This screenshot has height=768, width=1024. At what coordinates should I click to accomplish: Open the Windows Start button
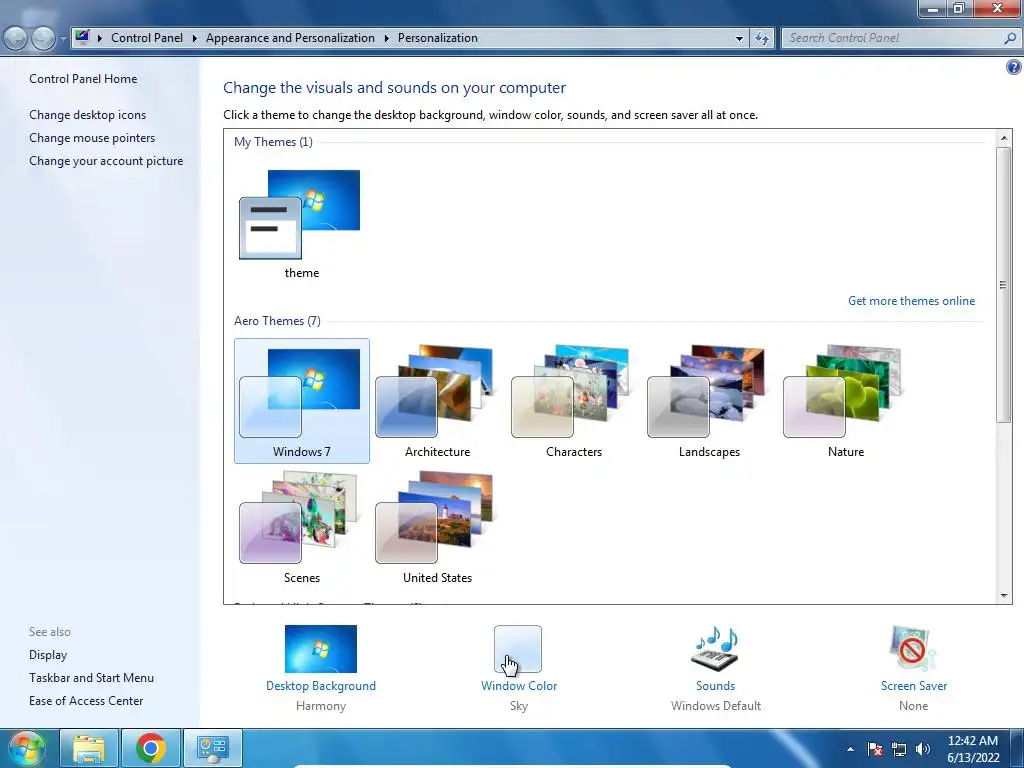click(x=26, y=748)
